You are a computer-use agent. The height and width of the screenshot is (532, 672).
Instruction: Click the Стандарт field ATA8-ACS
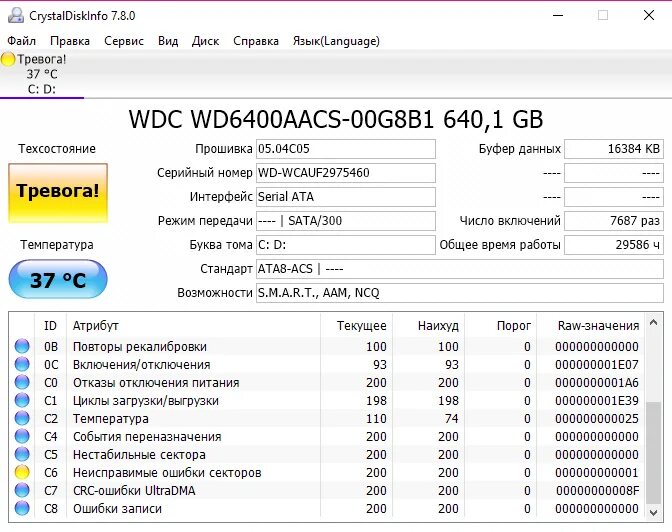pyautogui.click(x=459, y=269)
